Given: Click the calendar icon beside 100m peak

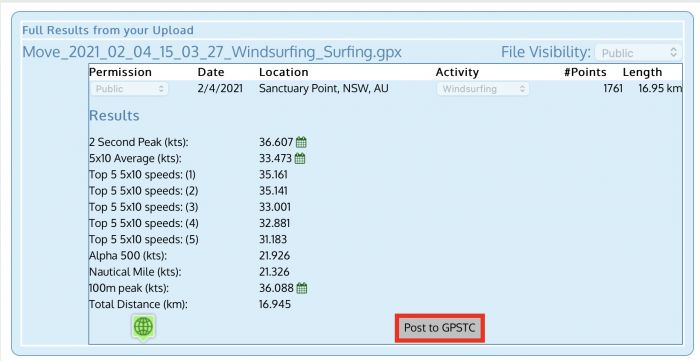Looking at the screenshot, I should click(x=302, y=288).
